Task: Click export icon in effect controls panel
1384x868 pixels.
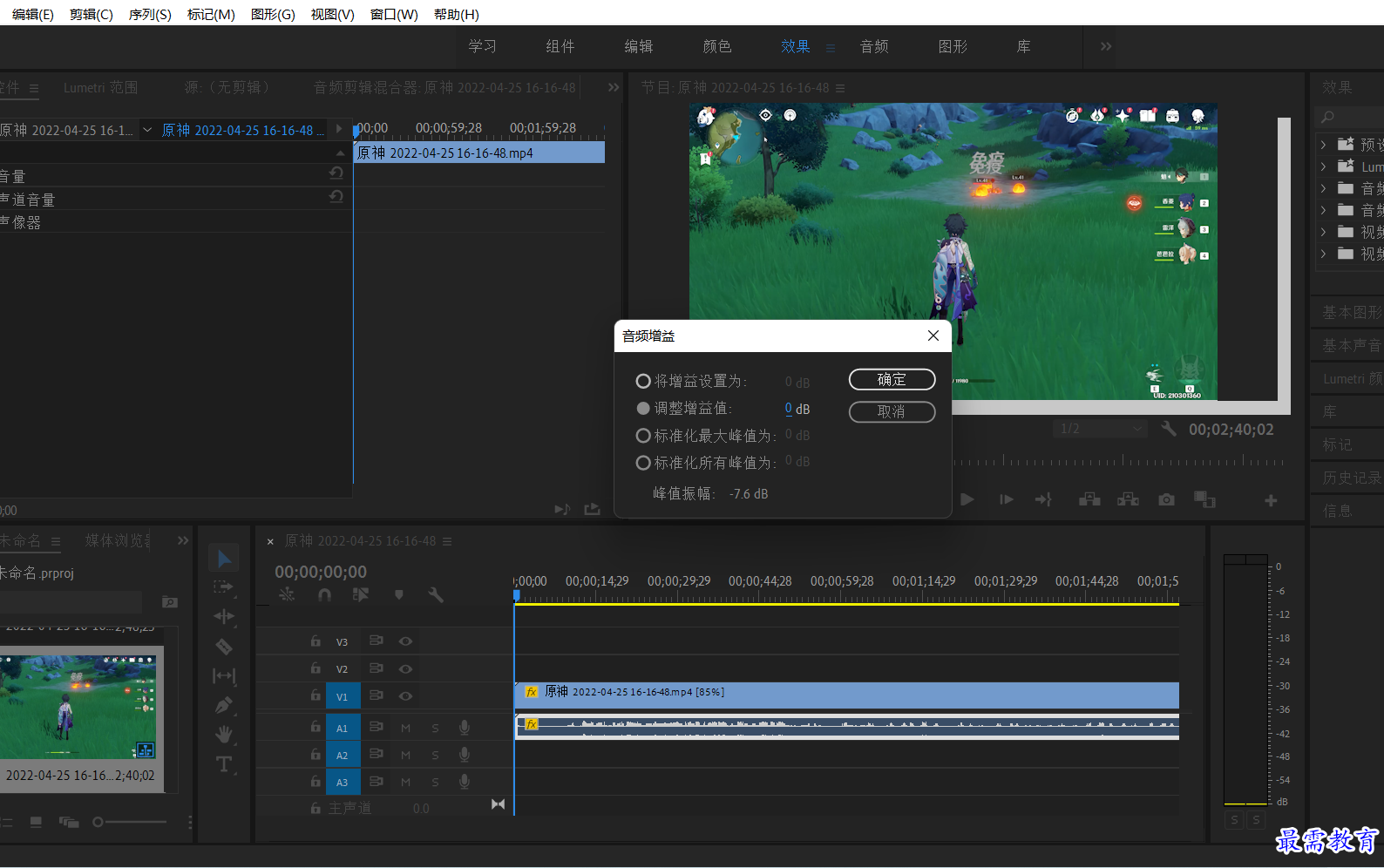Action: pos(593,509)
